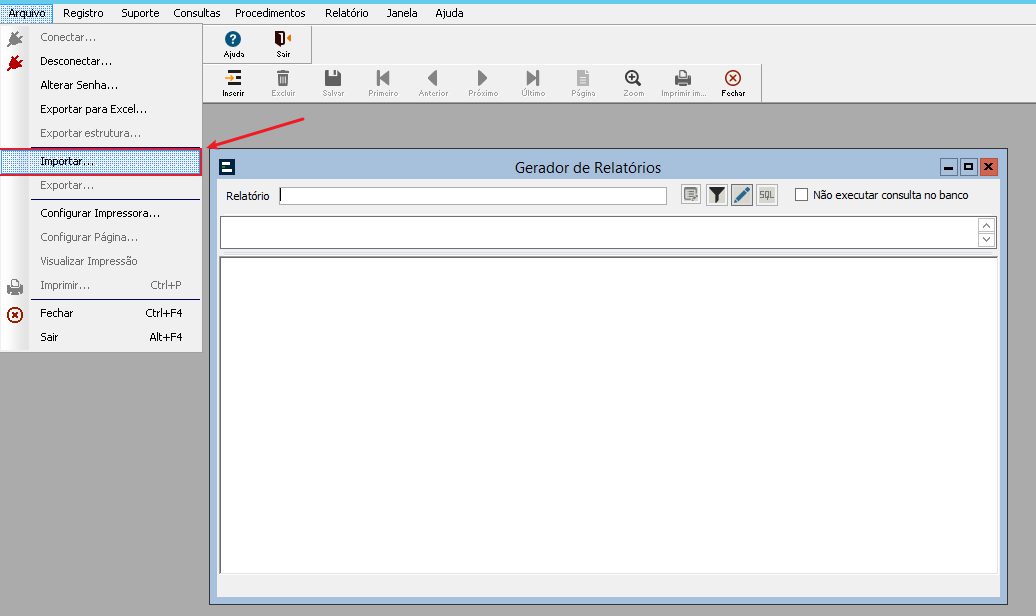Choose Sair Alt+F4 menu entry
The image size is (1036, 616).
click(101, 337)
